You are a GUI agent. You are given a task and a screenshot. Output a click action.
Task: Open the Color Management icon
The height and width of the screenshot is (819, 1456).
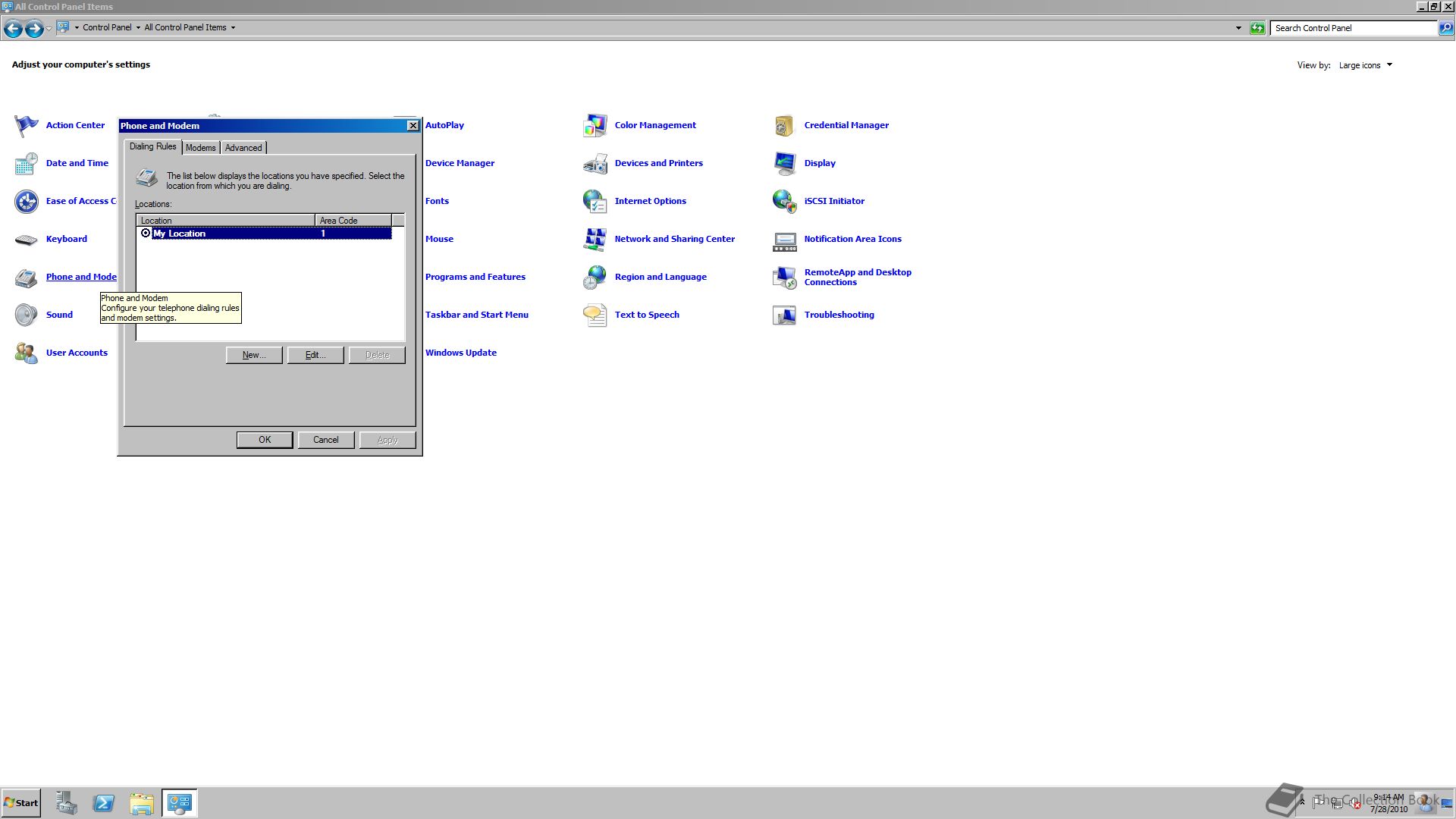pos(595,125)
